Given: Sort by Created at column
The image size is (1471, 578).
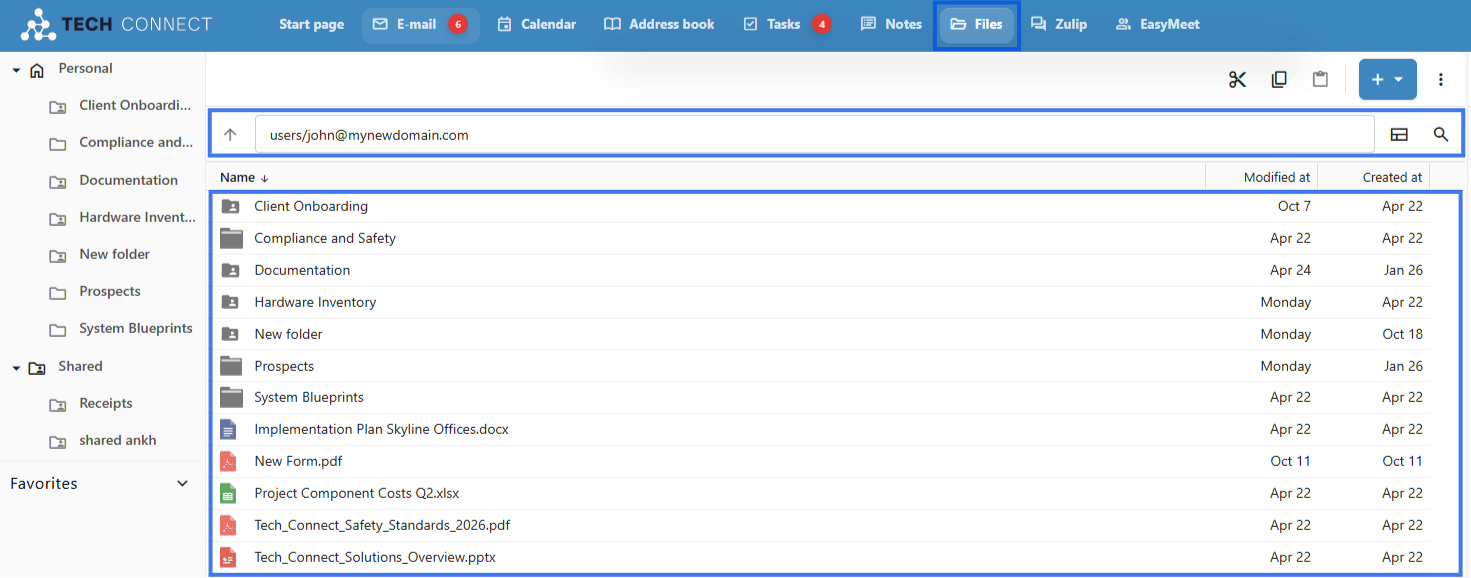Looking at the screenshot, I should (1392, 177).
